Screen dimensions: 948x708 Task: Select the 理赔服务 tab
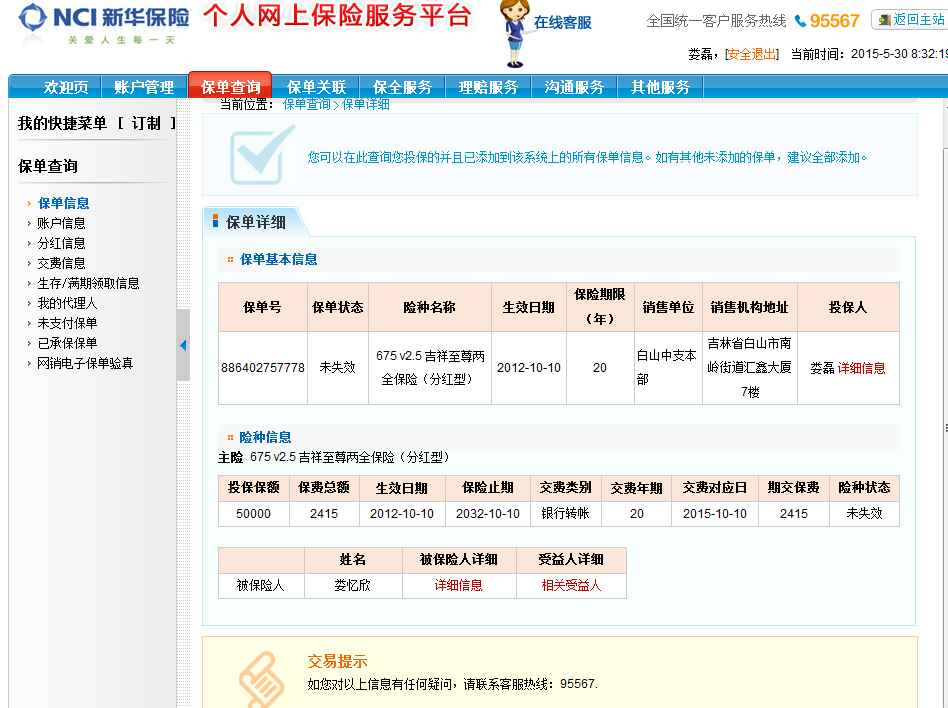coord(488,87)
